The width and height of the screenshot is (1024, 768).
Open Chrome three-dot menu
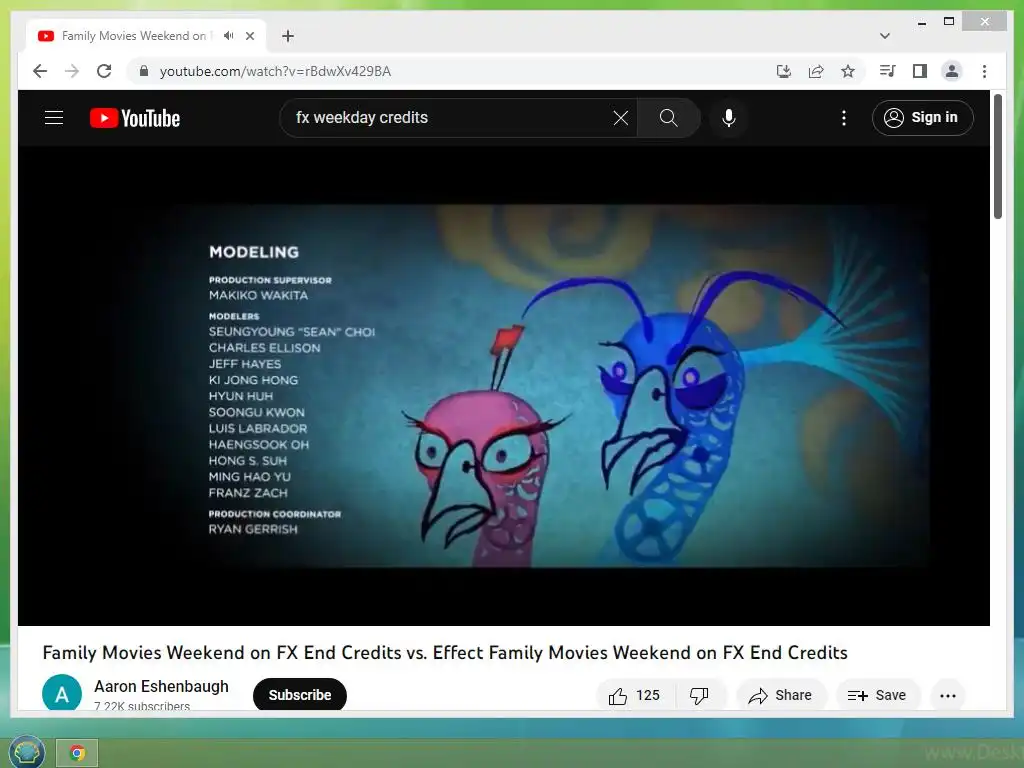tap(984, 71)
